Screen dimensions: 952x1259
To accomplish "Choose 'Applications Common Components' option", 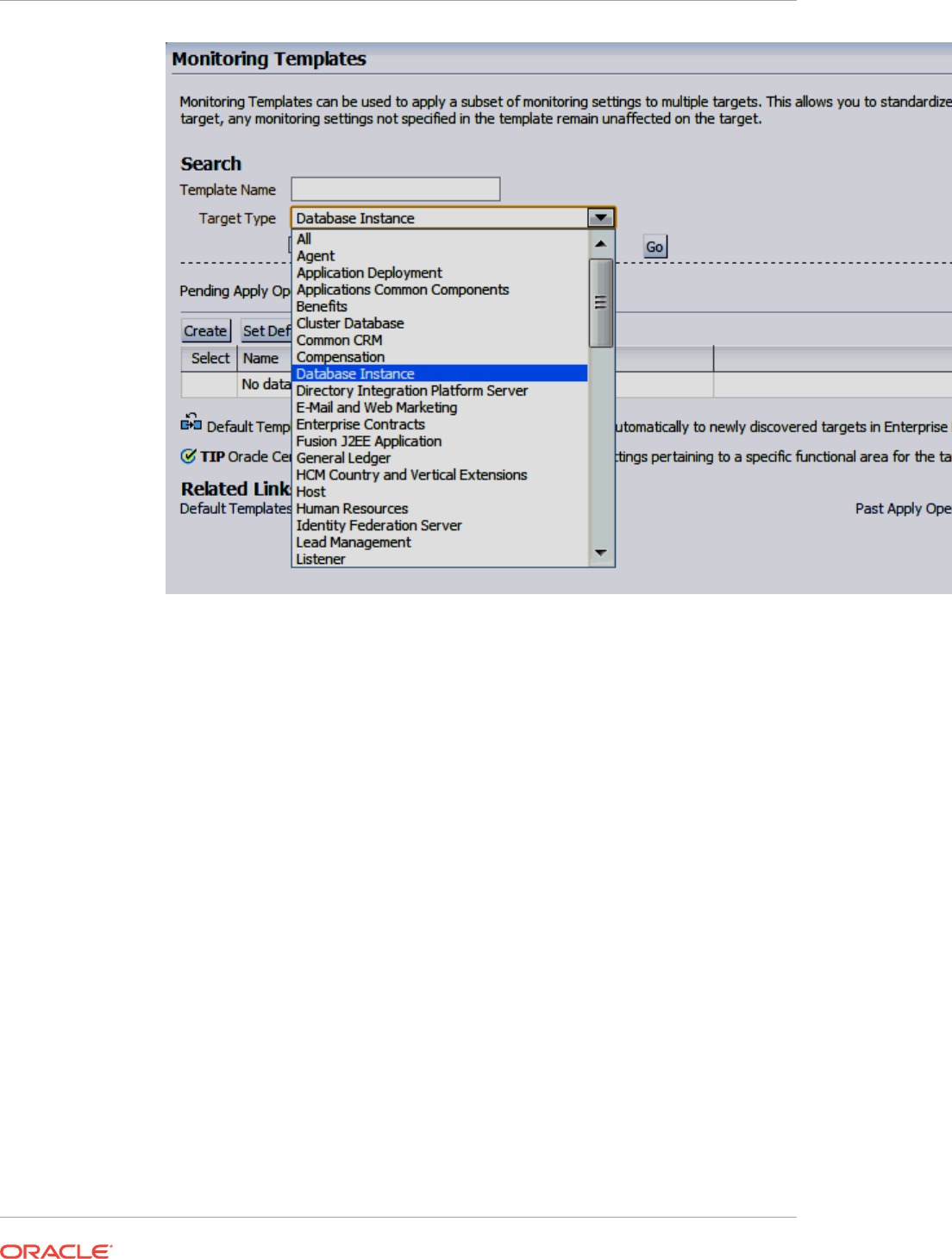I will 441,290.
